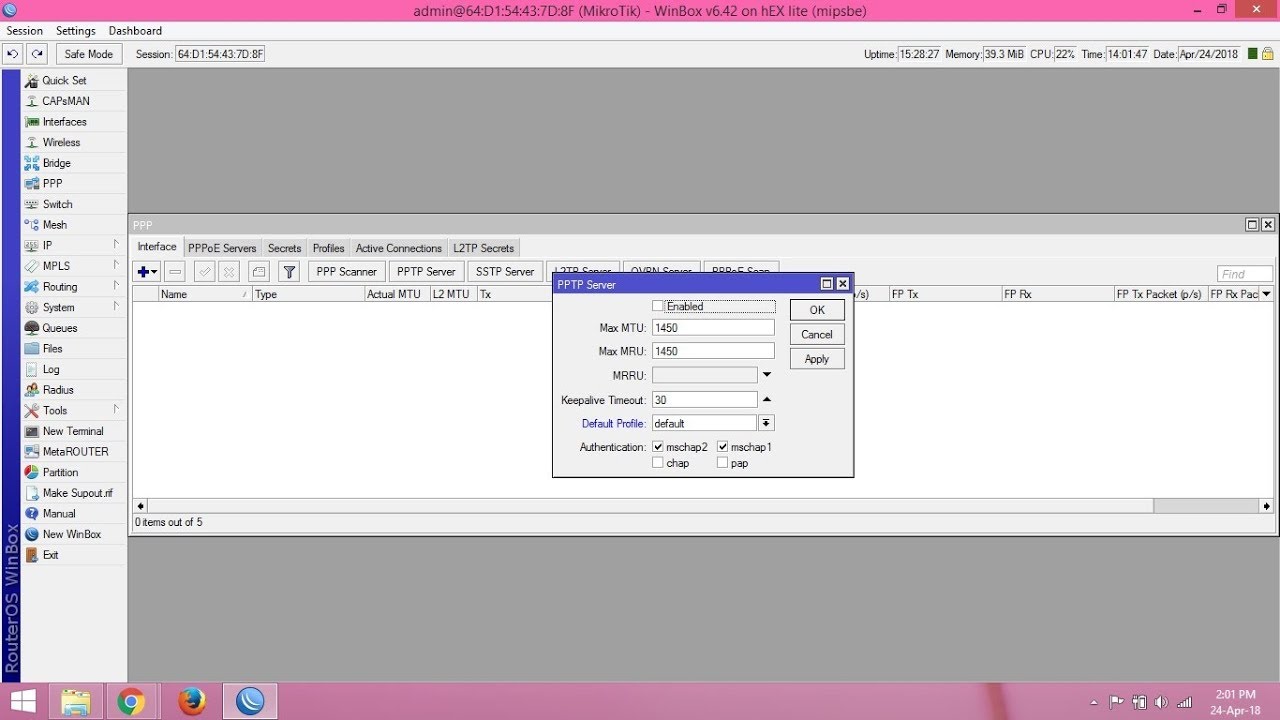Click the Max MTU input field

pos(713,327)
